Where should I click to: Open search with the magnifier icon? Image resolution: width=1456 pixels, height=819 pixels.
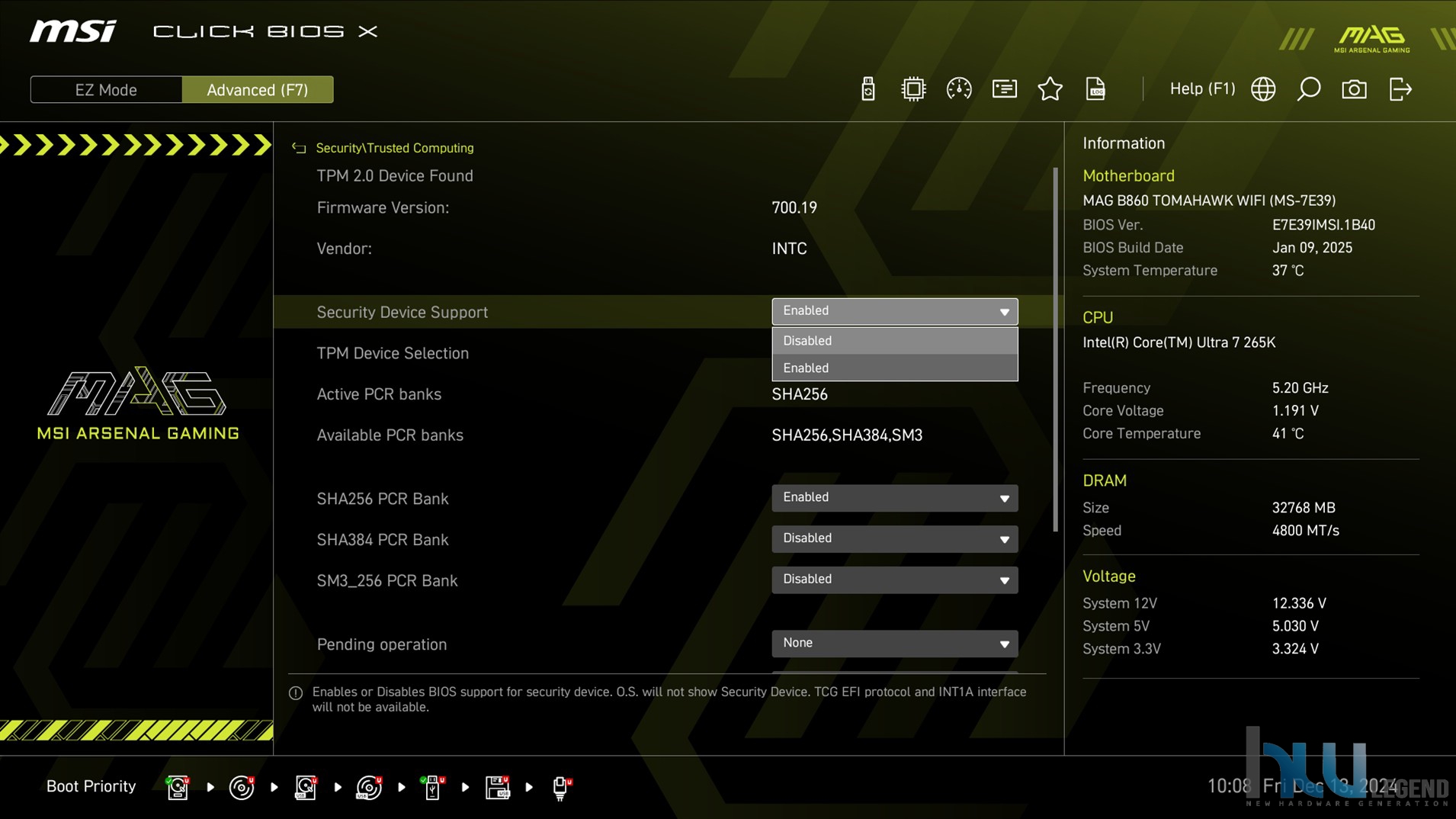tap(1309, 89)
